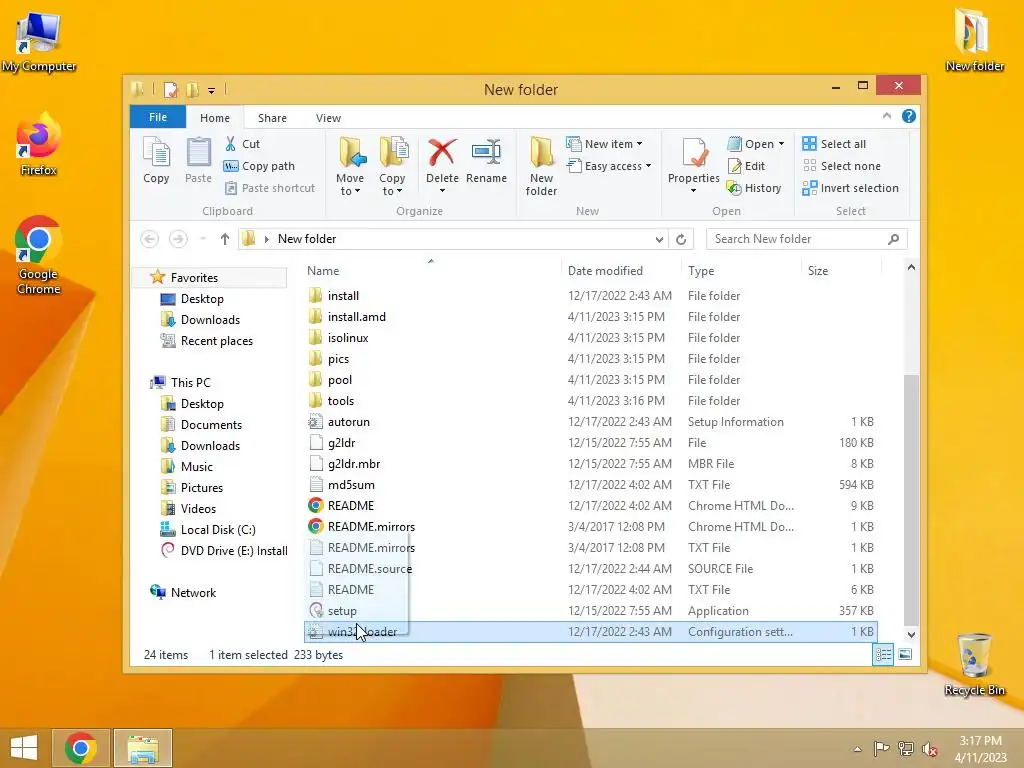1024x768 pixels.
Task: Switch to Details view icon in status bar
Action: [883, 654]
